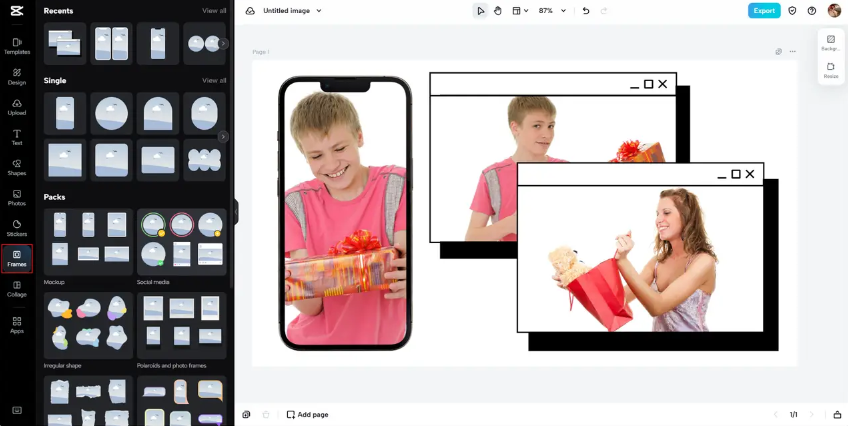This screenshot has width=848, height=426.
Task: Open the Collage panel
Action: click(16, 289)
